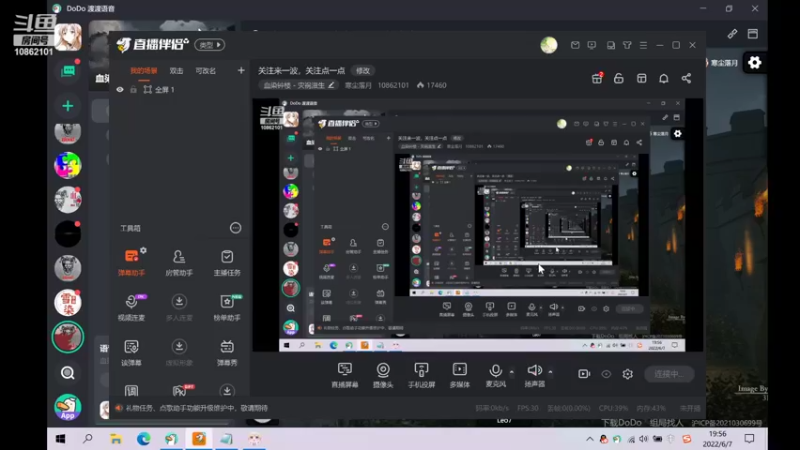Image resolution: width=800 pixels, height=450 pixels.
Task: Open the 弹幕助手 danmaku assistant tool
Action: tap(131, 263)
